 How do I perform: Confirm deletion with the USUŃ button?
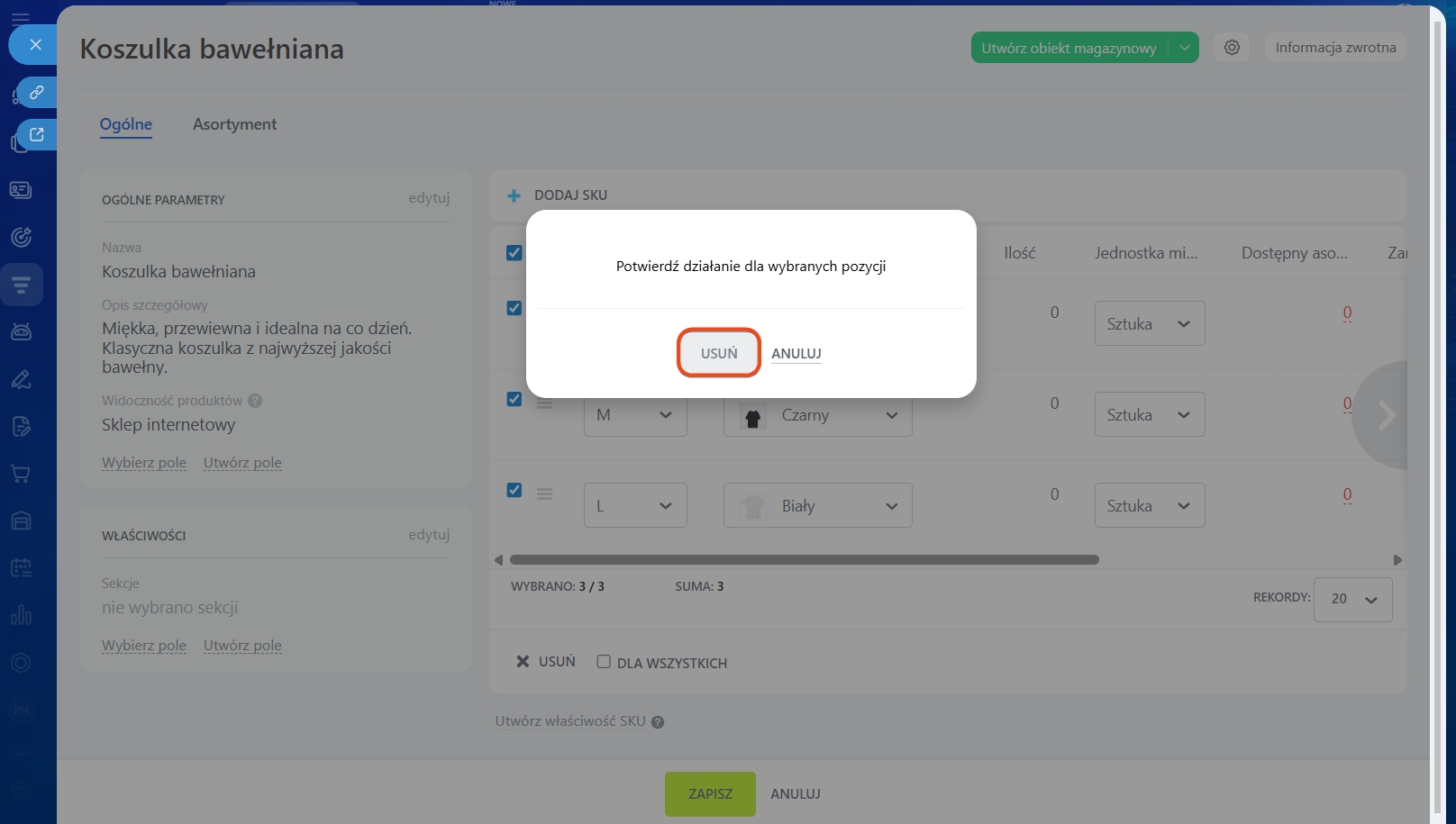point(719,353)
